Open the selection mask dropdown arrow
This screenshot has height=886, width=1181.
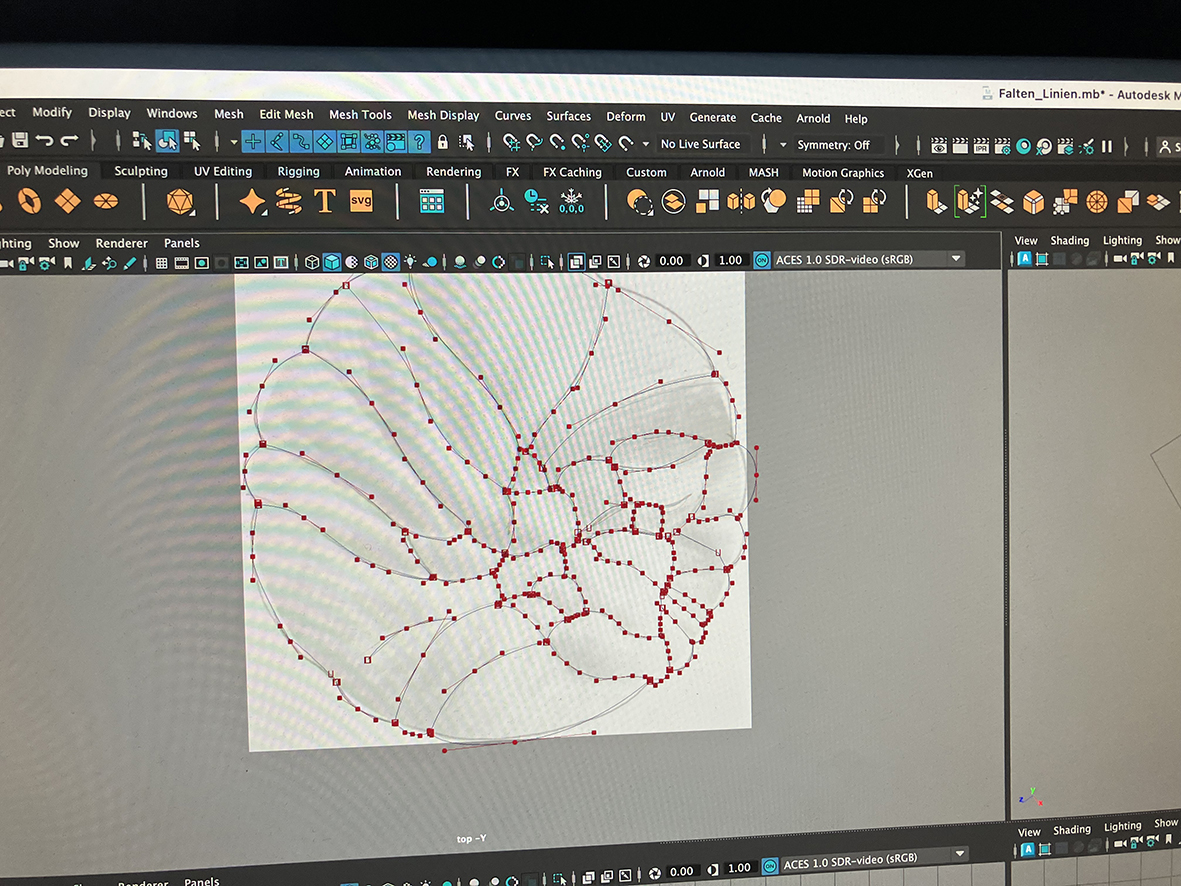(x=233, y=142)
